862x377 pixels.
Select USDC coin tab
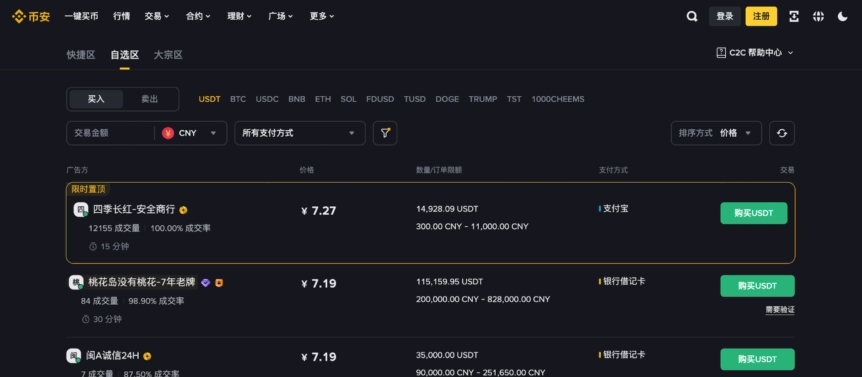pyautogui.click(x=267, y=99)
